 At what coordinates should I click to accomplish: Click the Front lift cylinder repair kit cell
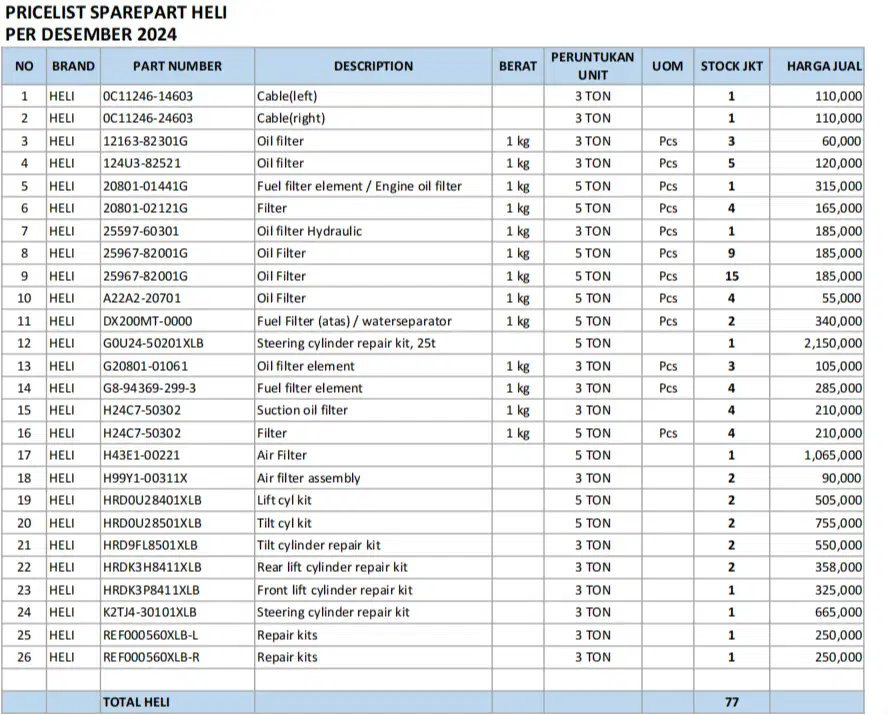tap(334, 590)
